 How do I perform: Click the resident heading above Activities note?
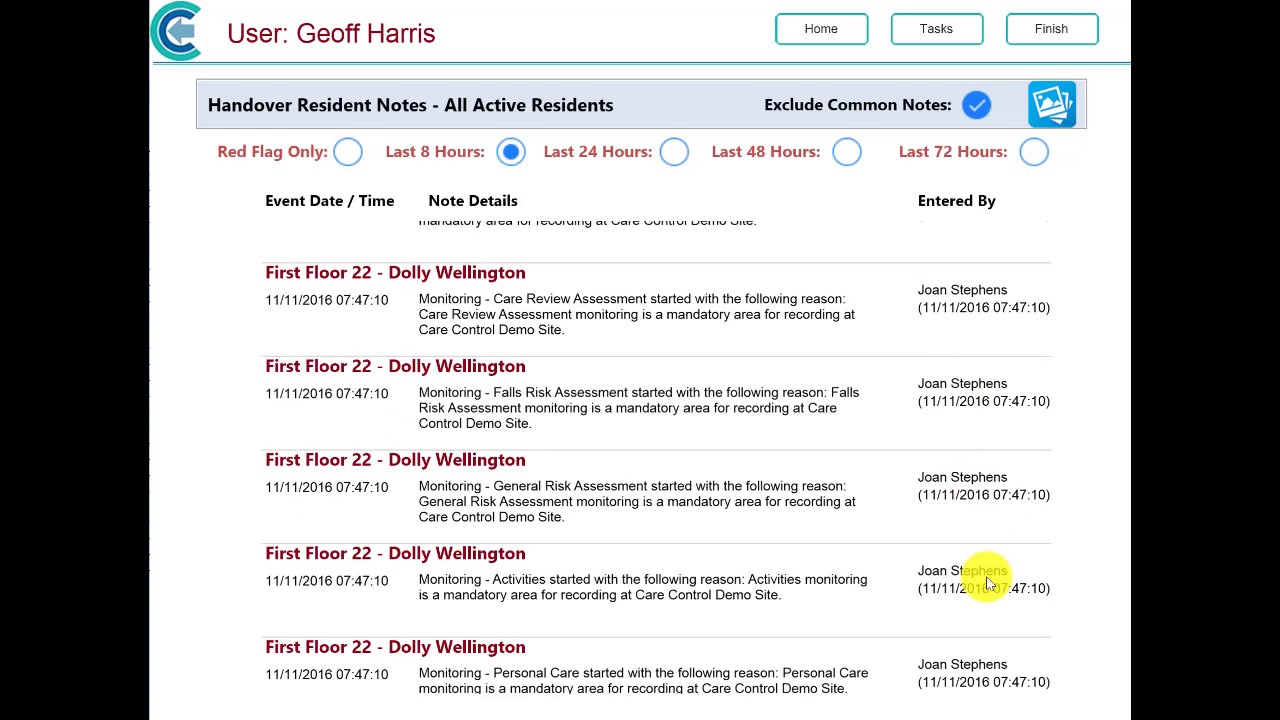pos(395,553)
